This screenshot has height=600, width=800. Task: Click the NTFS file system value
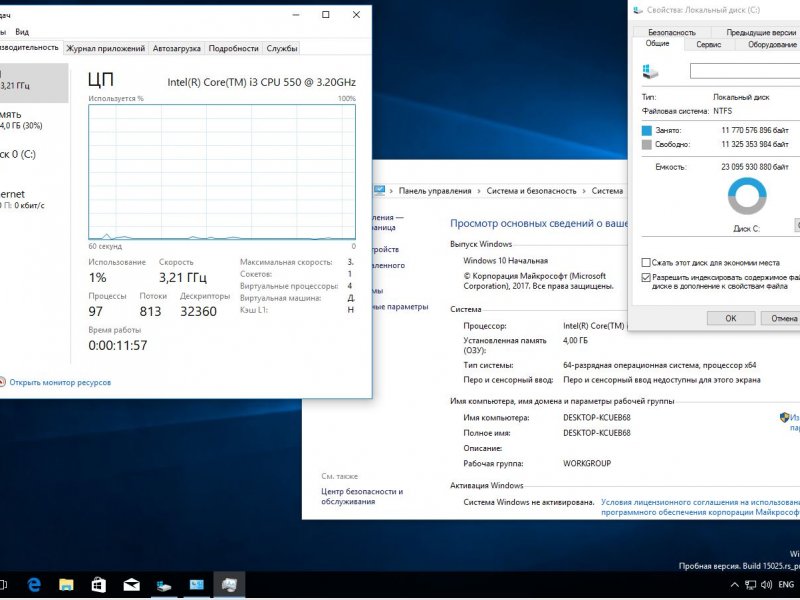722,111
